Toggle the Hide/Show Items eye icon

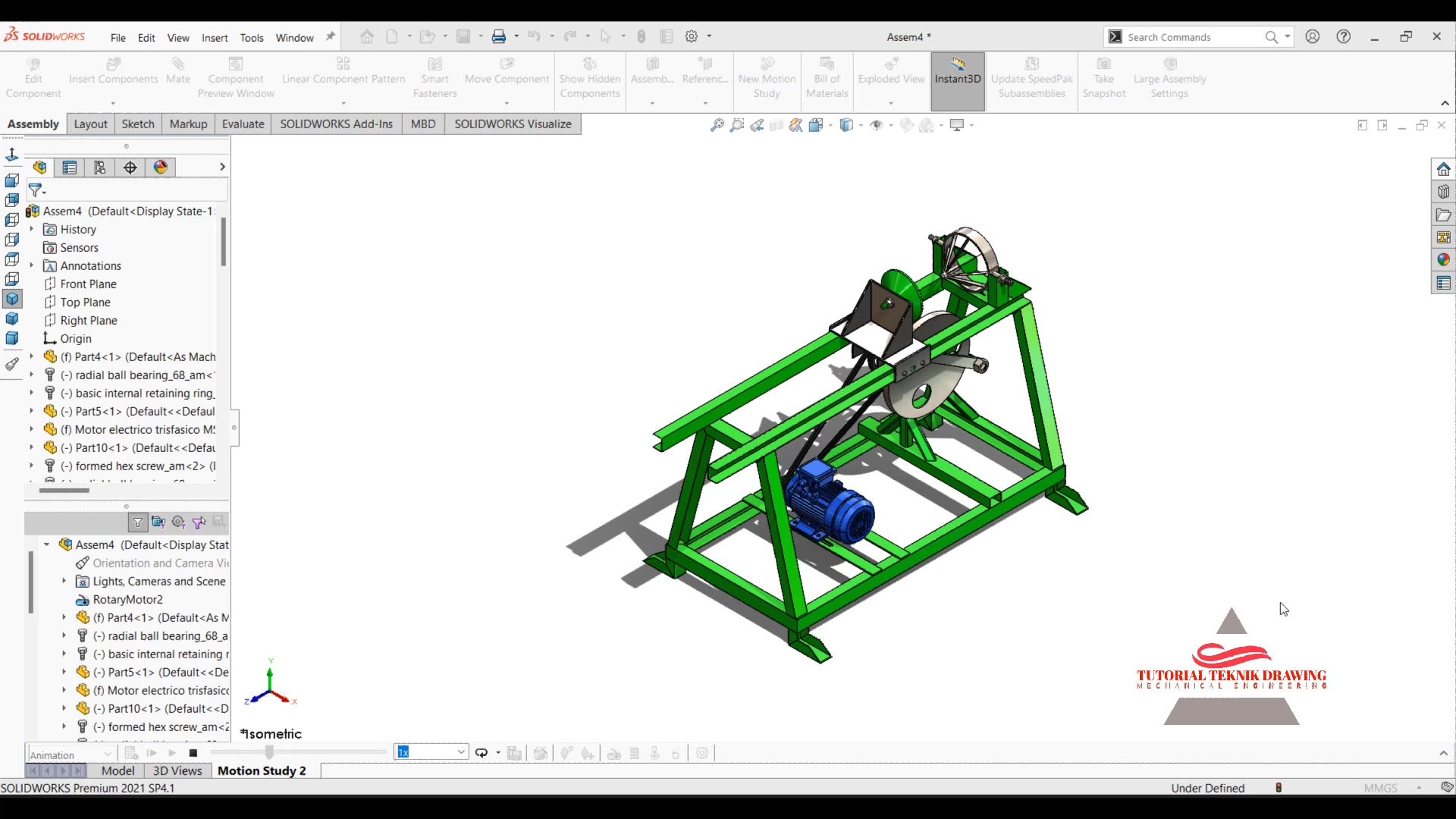click(876, 125)
